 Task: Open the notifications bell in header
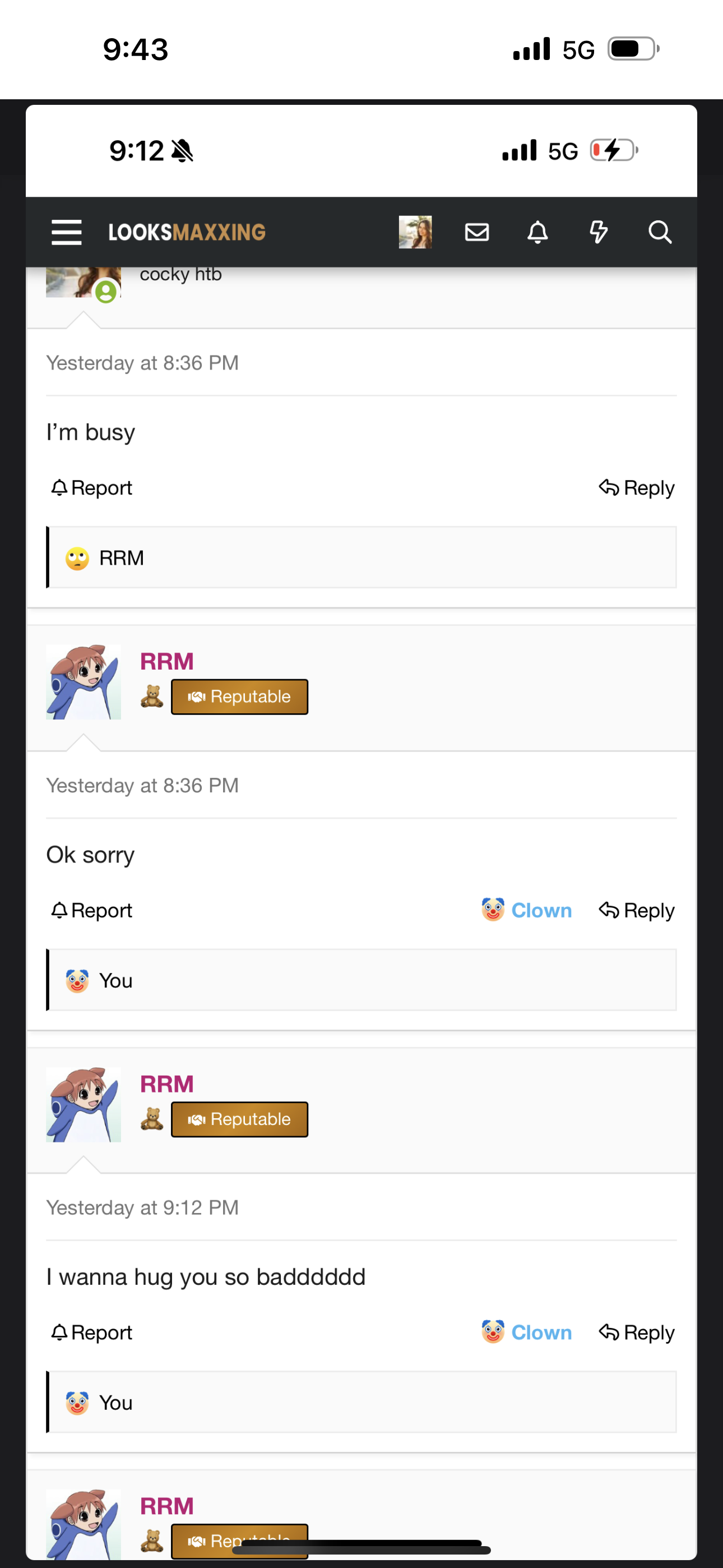pos(537,232)
